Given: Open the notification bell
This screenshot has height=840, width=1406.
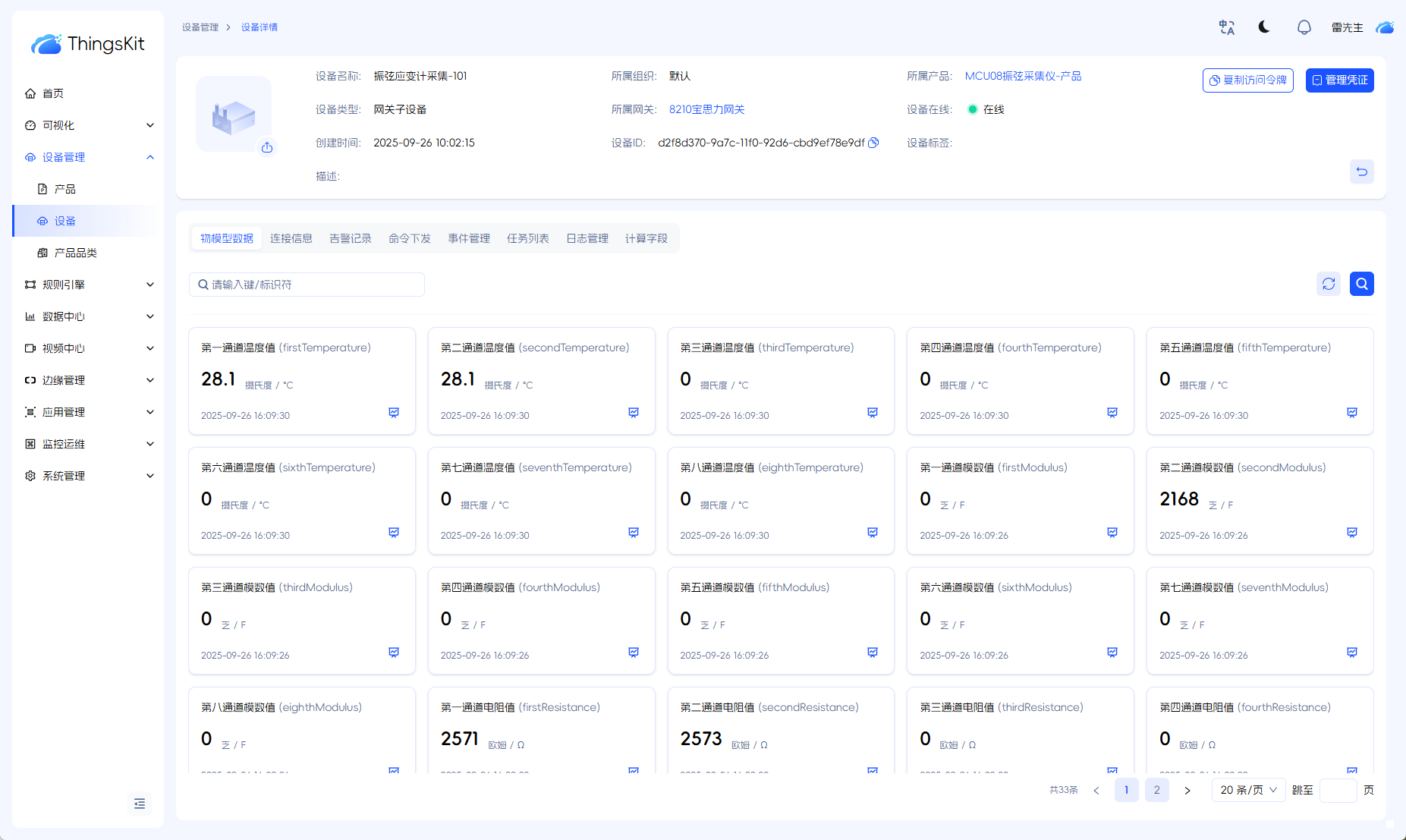Looking at the screenshot, I should 1304,27.
